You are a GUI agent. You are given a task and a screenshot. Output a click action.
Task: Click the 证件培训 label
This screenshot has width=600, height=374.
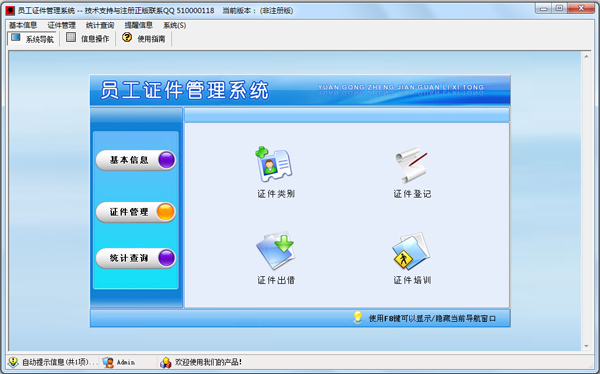click(x=412, y=280)
